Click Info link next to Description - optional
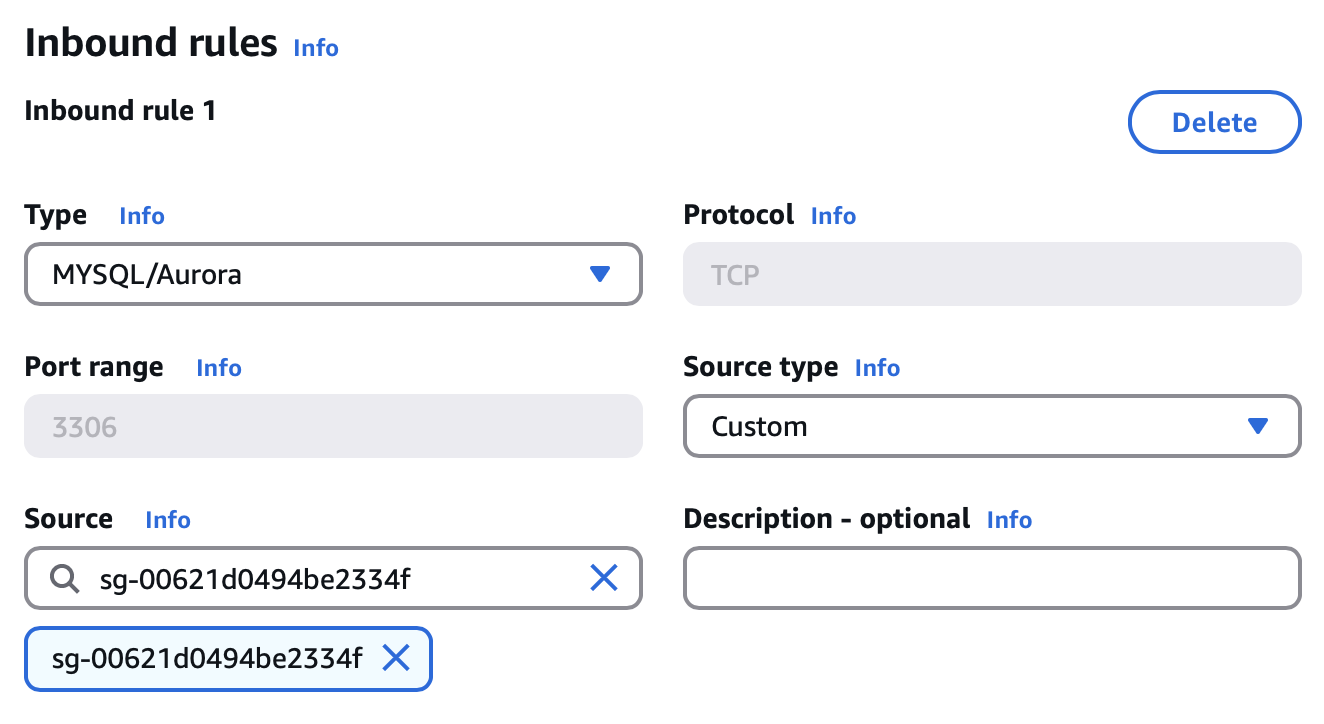 pos(1009,520)
